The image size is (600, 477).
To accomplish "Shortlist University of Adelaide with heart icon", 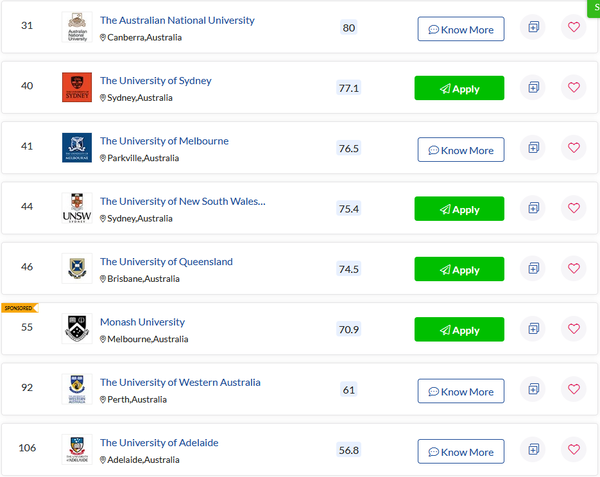I will pyautogui.click(x=574, y=449).
